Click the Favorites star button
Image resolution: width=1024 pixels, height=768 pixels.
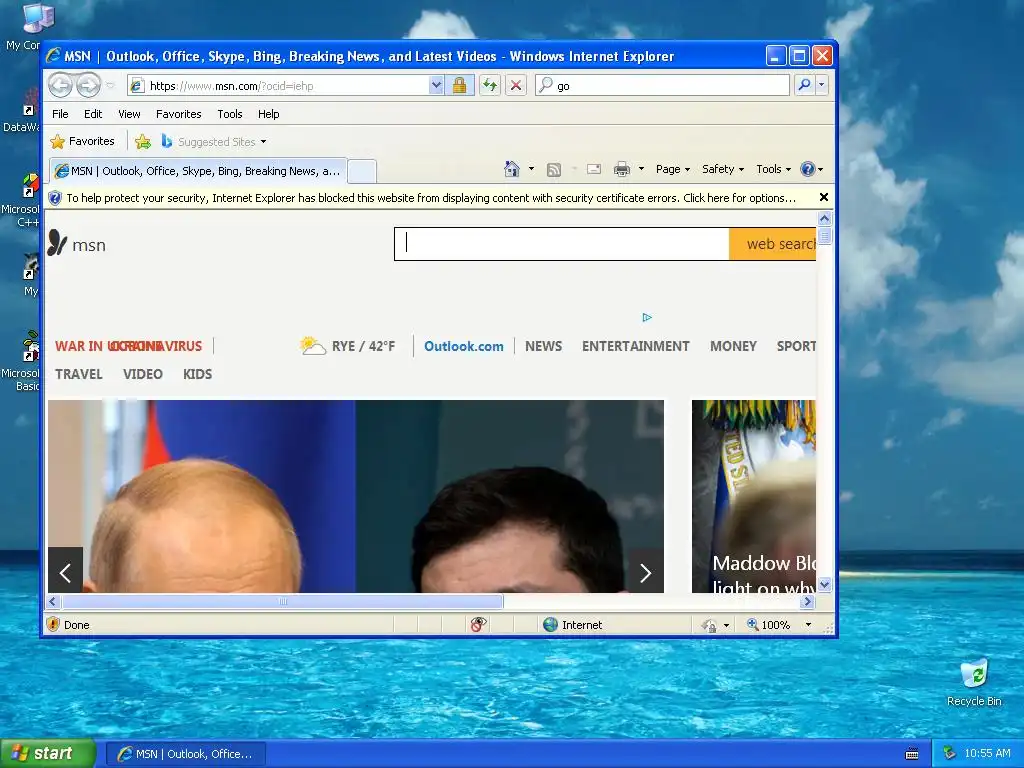click(x=83, y=142)
